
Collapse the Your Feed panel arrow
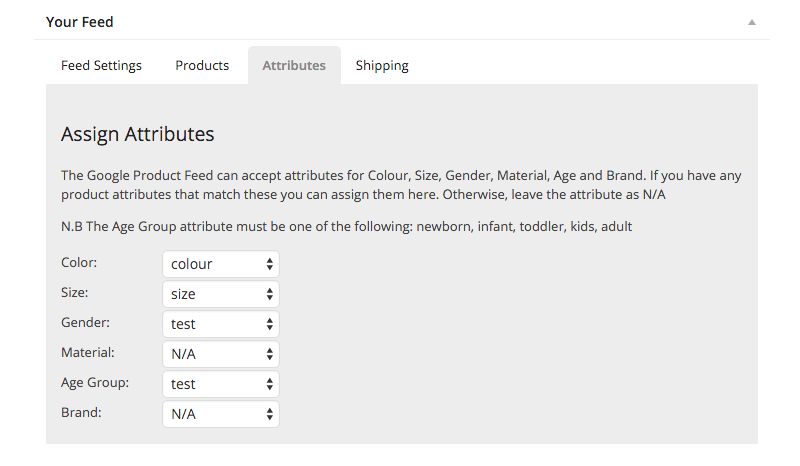click(x=752, y=22)
